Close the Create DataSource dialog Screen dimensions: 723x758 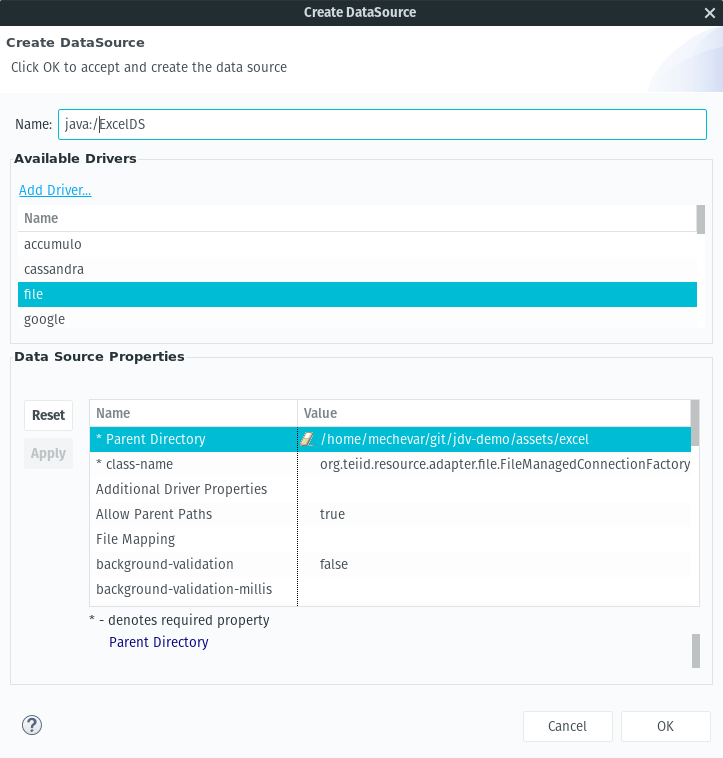[709, 13]
